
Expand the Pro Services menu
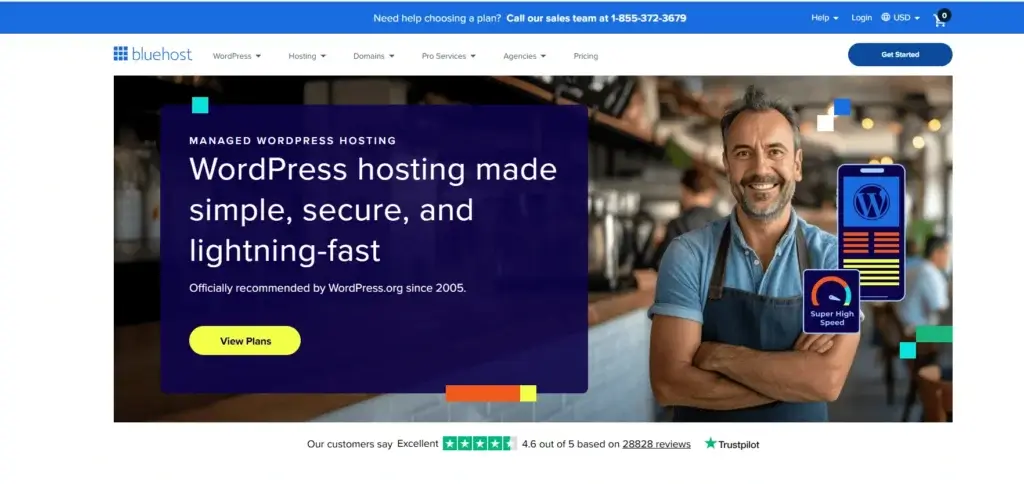pos(449,56)
